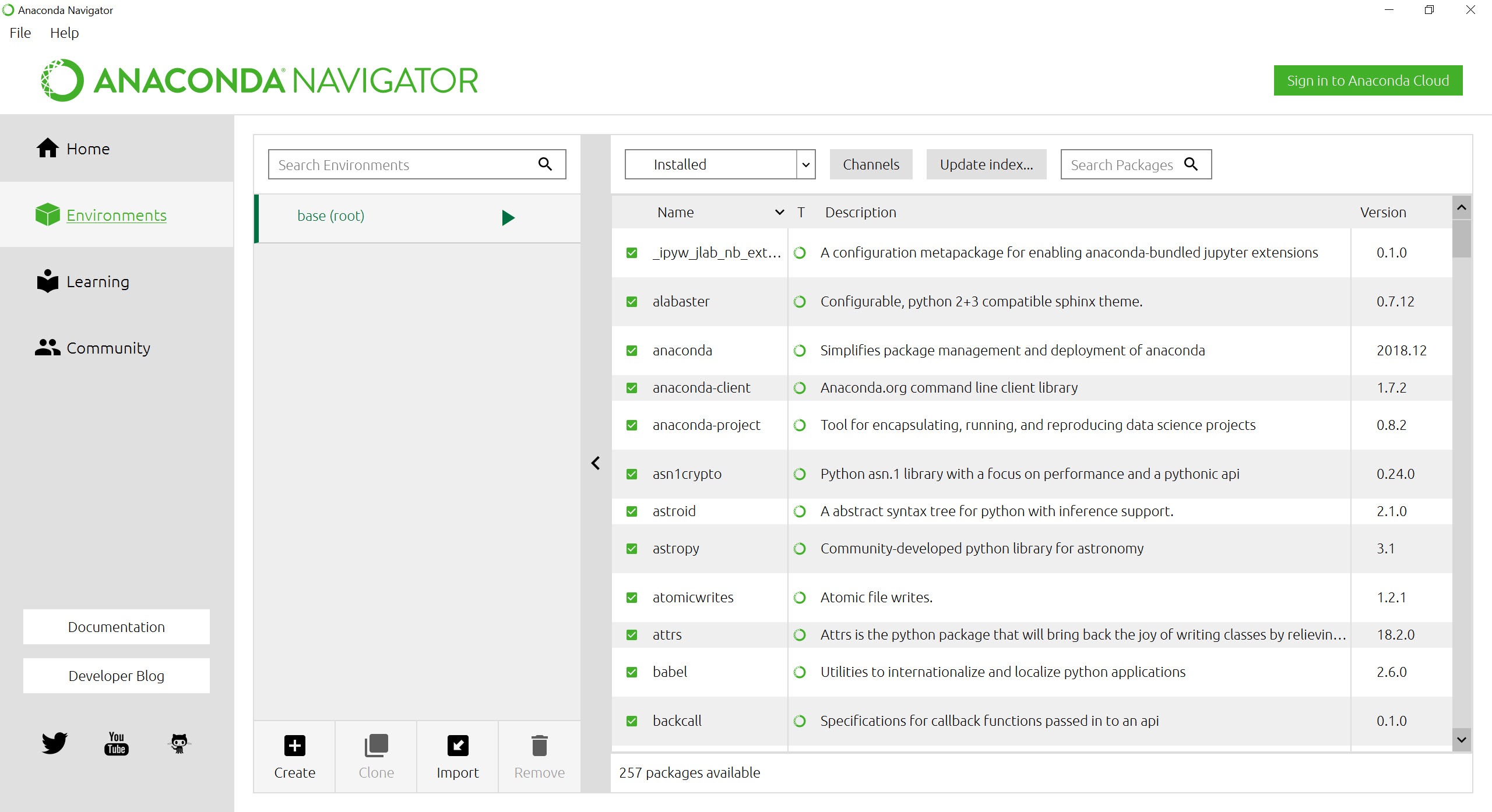This screenshot has width=1492, height=812.
Task: Open the Help menu
Action: pyautogui.click(x=64, y=33)
